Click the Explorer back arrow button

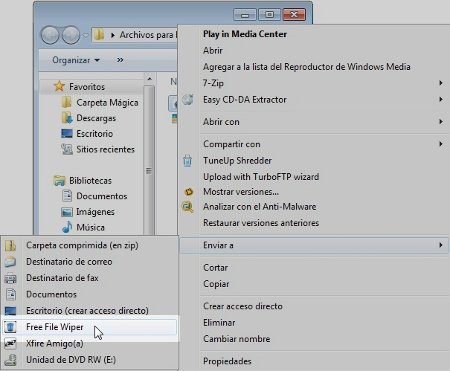click(50, 35)
